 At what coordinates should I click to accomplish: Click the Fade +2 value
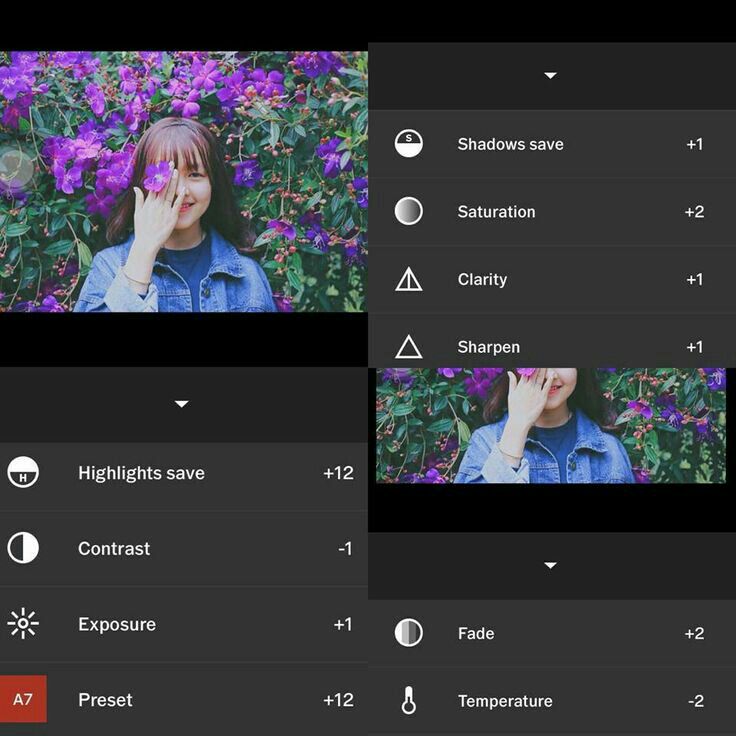click(x=694, y=633)
